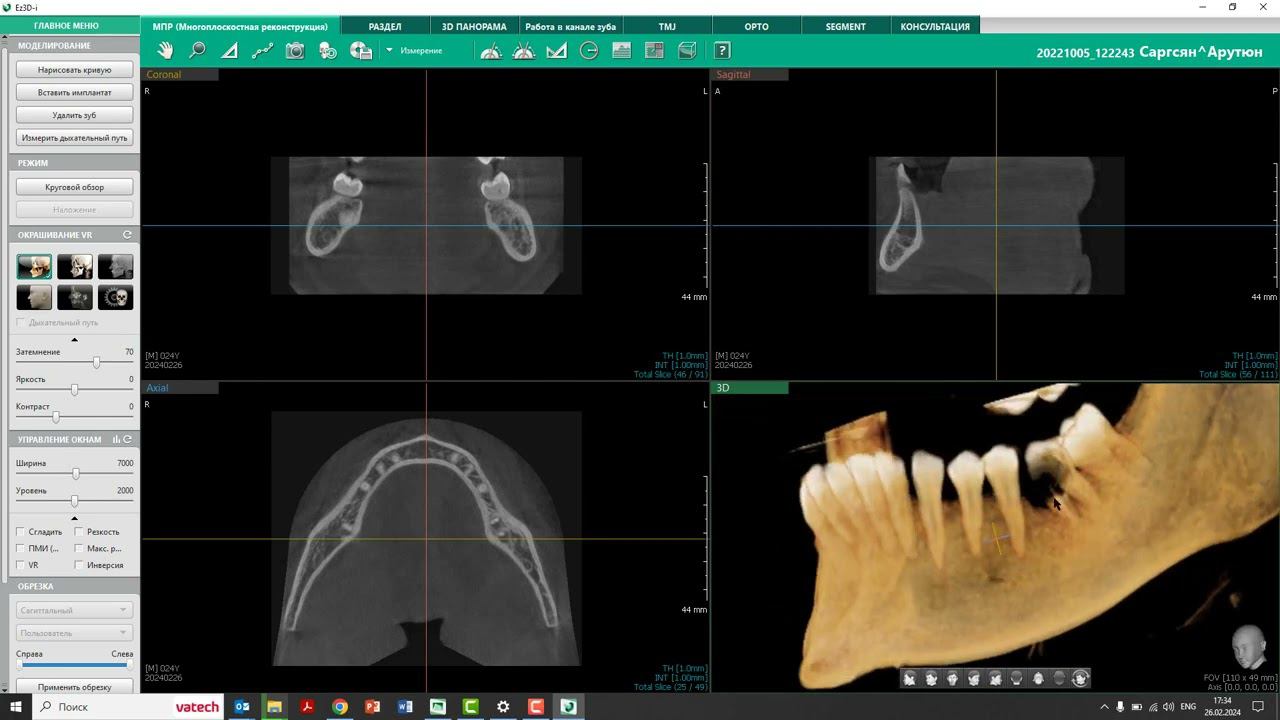The image size is (1280, 720).
Task: Open the Пользователь dropdown
Action: [x=75, y=633]
